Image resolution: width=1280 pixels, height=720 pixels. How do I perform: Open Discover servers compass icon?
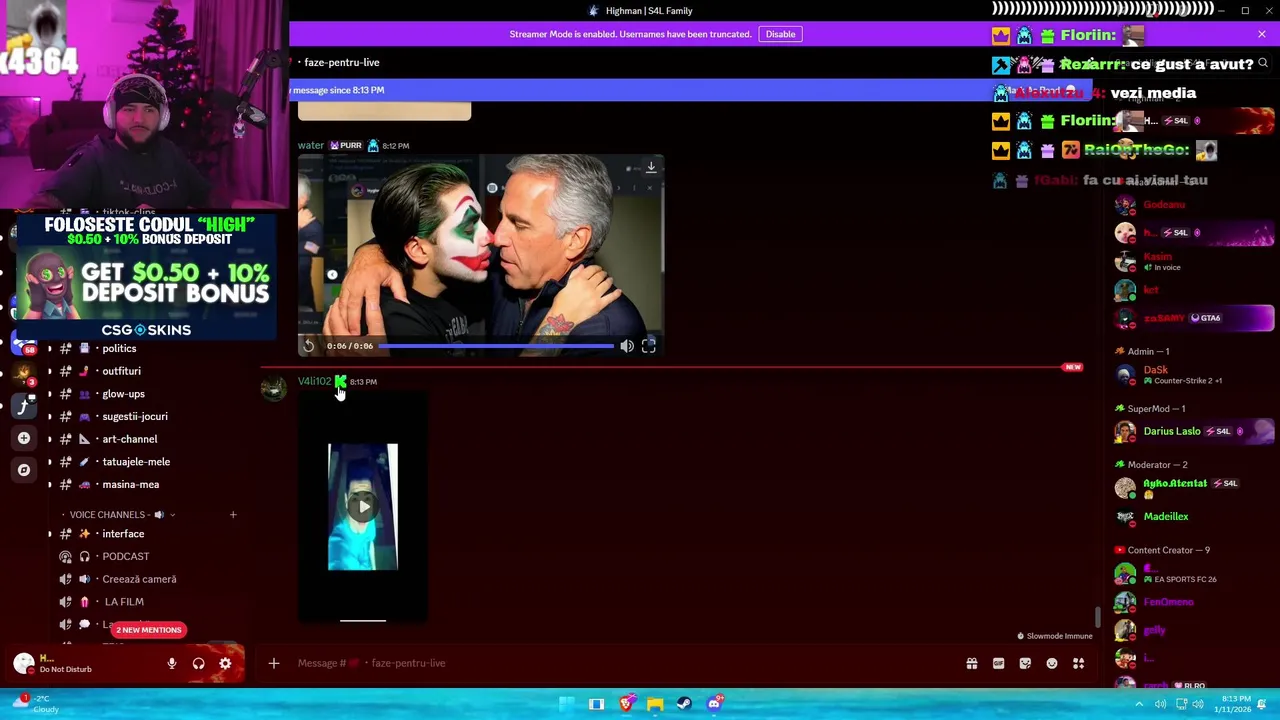point(24,470)
